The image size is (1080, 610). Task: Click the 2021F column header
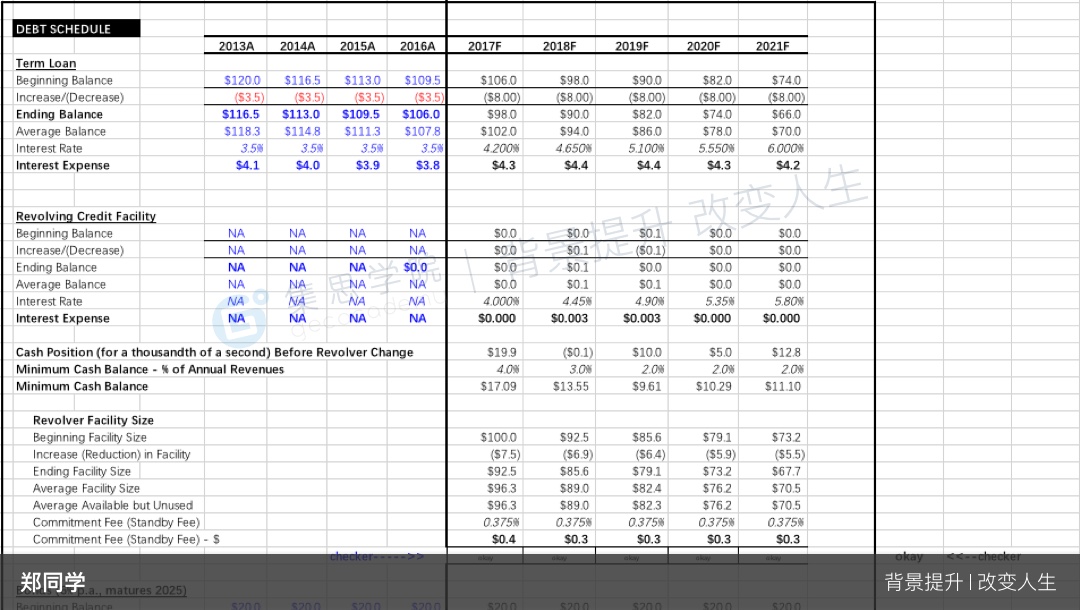773,46
